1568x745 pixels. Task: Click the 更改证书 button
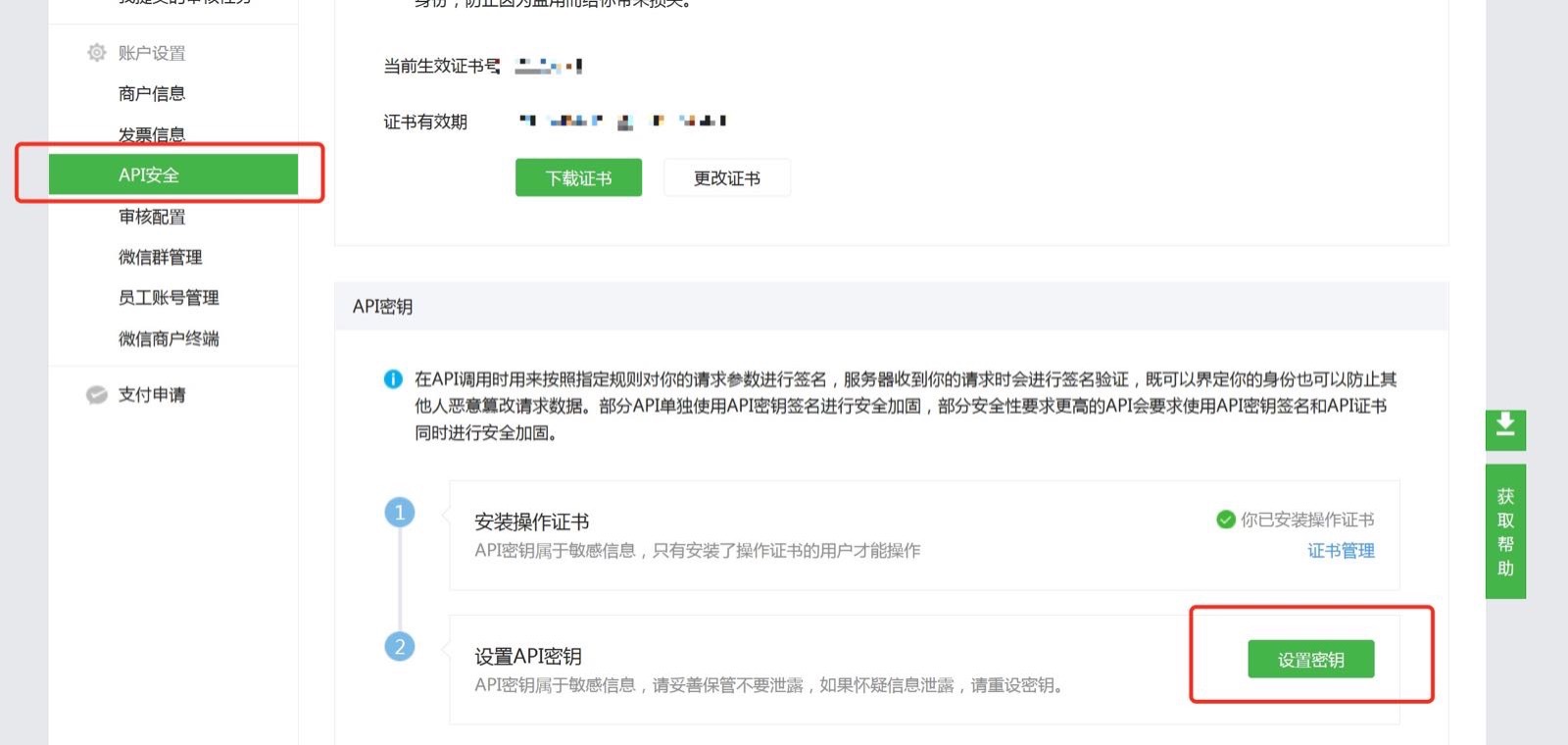[726, 178]
